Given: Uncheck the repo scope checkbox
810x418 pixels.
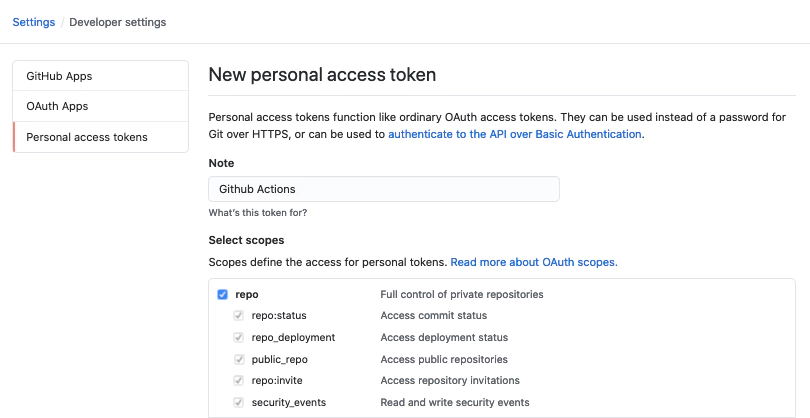Looking at the screenshot, I should pyautogui.click(x=222, y=295).
